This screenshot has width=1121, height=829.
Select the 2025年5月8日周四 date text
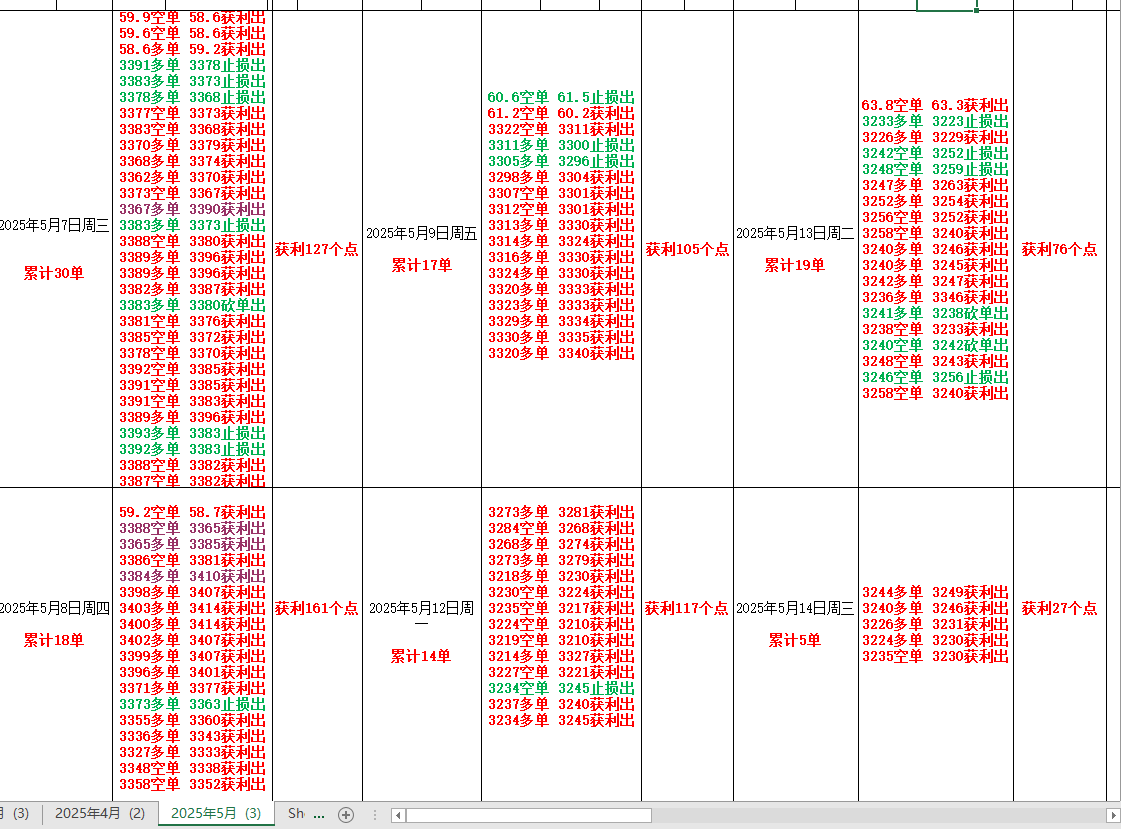coord(55,608)
